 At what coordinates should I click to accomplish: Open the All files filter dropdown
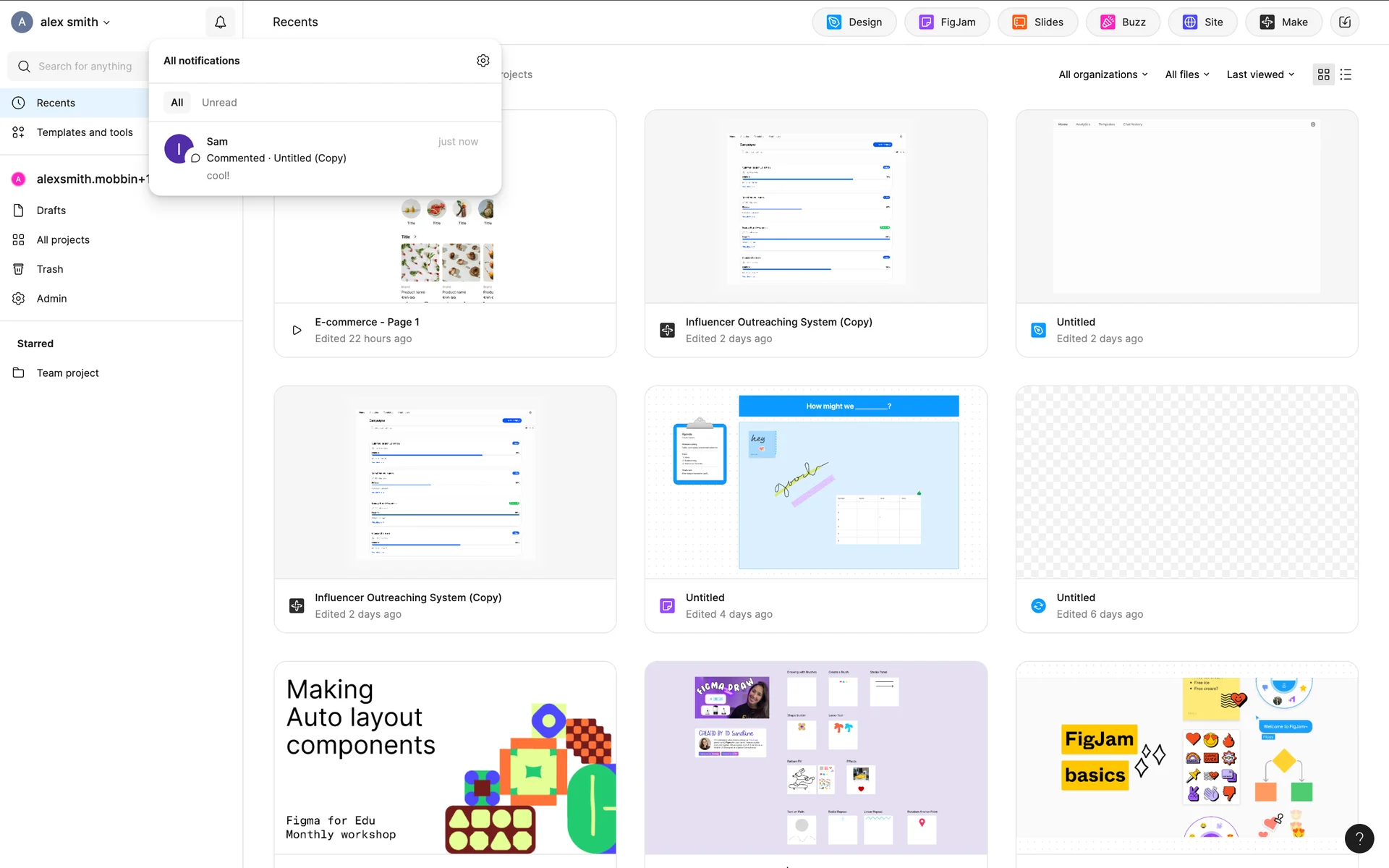click(x=1186, y=75)
